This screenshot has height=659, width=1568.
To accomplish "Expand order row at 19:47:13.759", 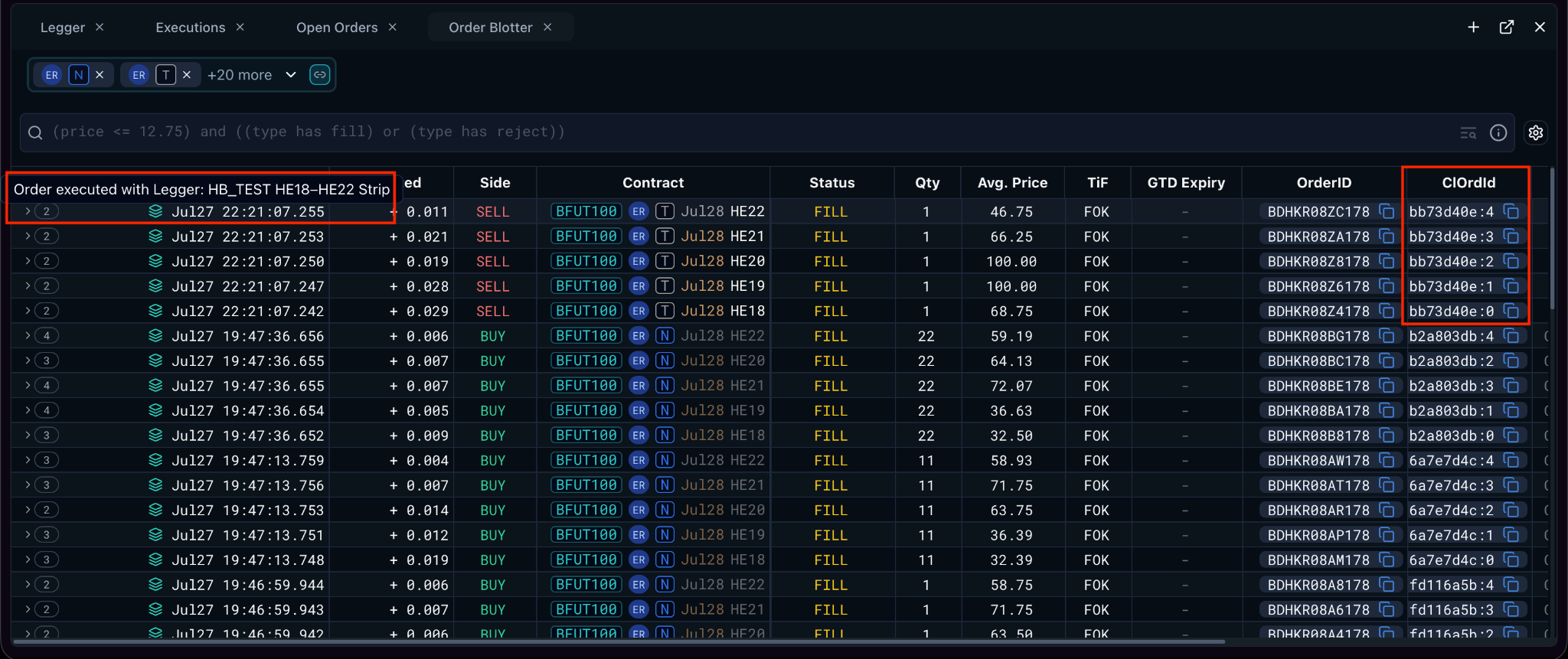I will (28, 460).
